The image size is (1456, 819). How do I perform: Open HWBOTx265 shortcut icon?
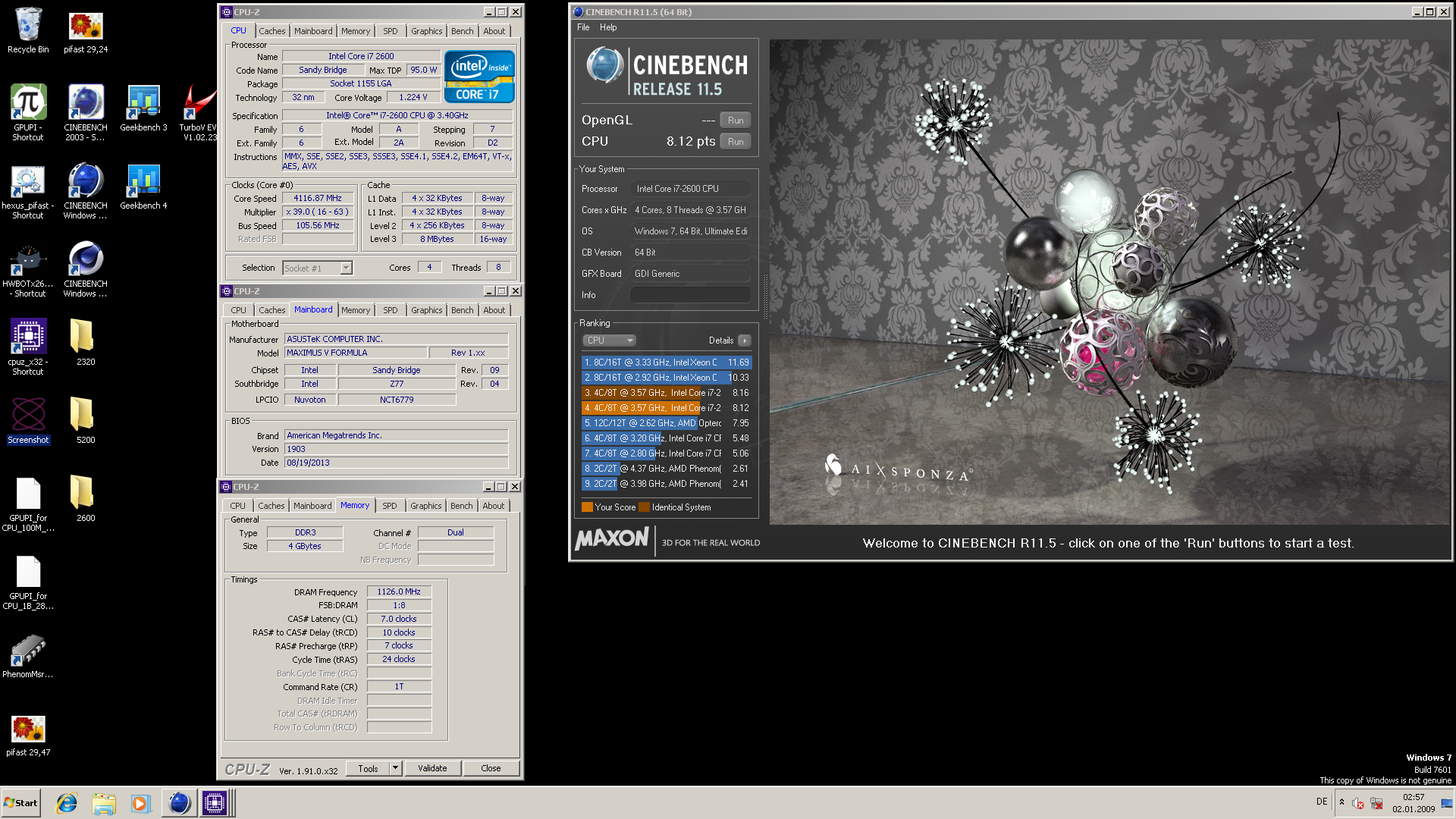28,269
